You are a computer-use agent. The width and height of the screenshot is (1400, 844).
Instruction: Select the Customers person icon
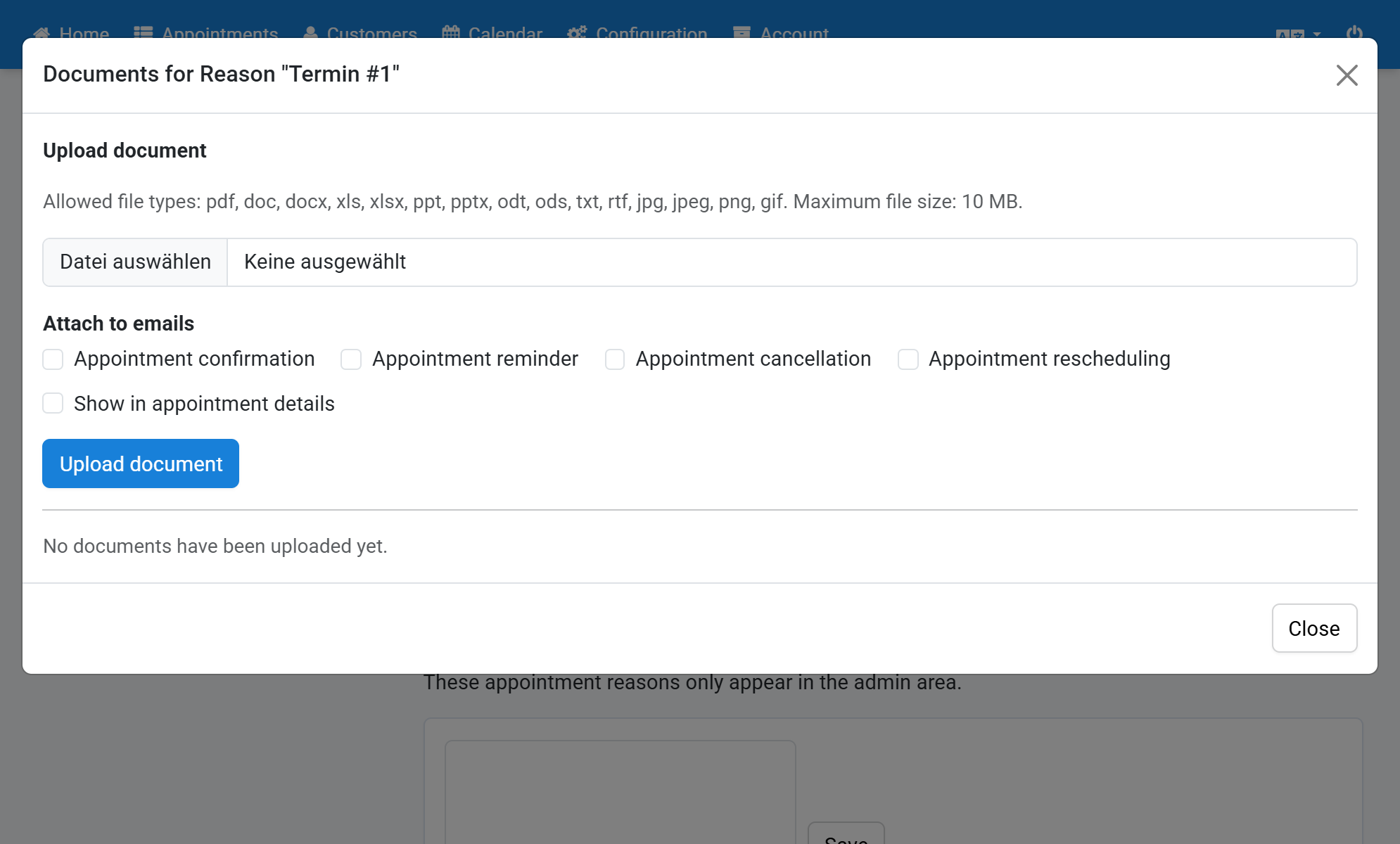click(310, 33)
